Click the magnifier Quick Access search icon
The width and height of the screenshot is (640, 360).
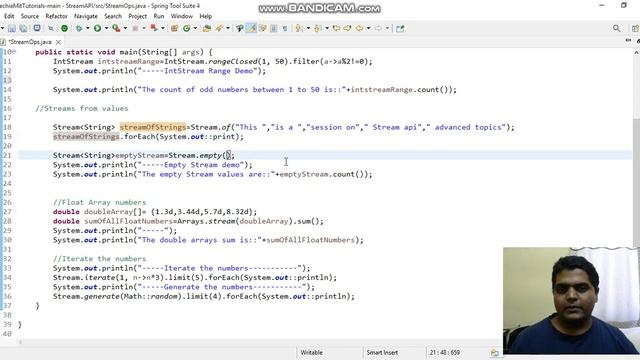pos(616,28)
